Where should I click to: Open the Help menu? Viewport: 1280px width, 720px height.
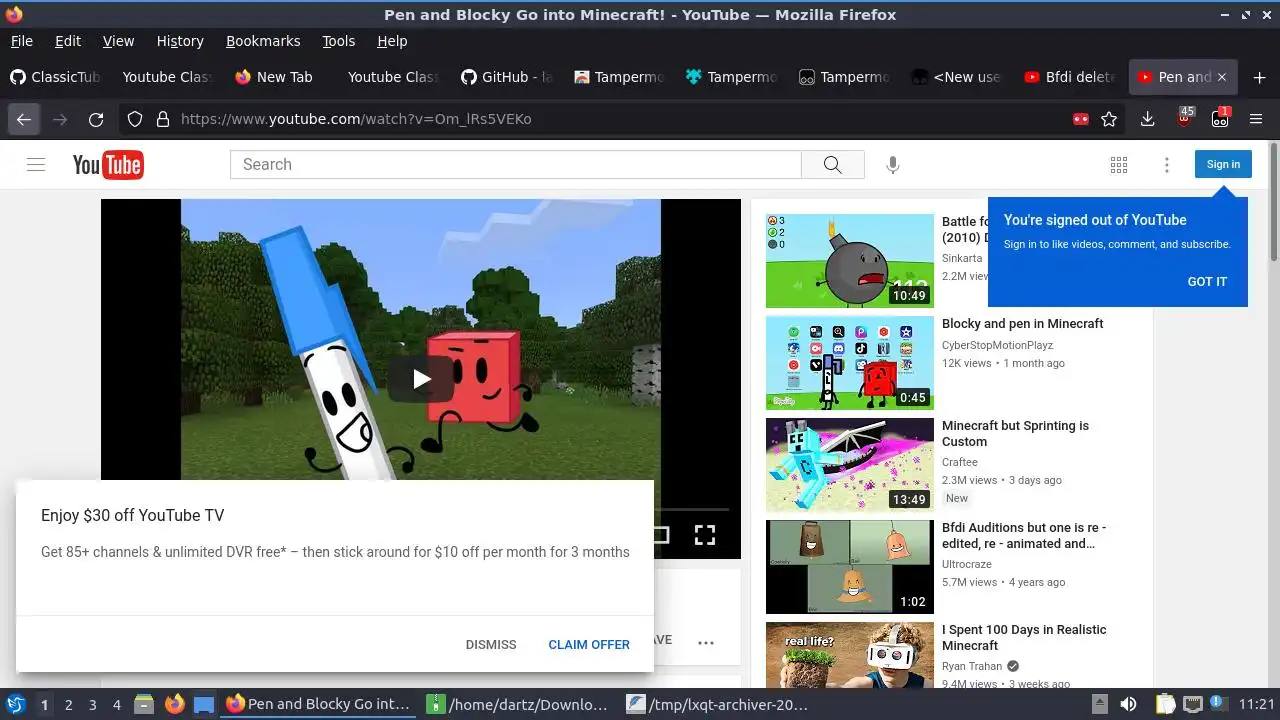392,41
